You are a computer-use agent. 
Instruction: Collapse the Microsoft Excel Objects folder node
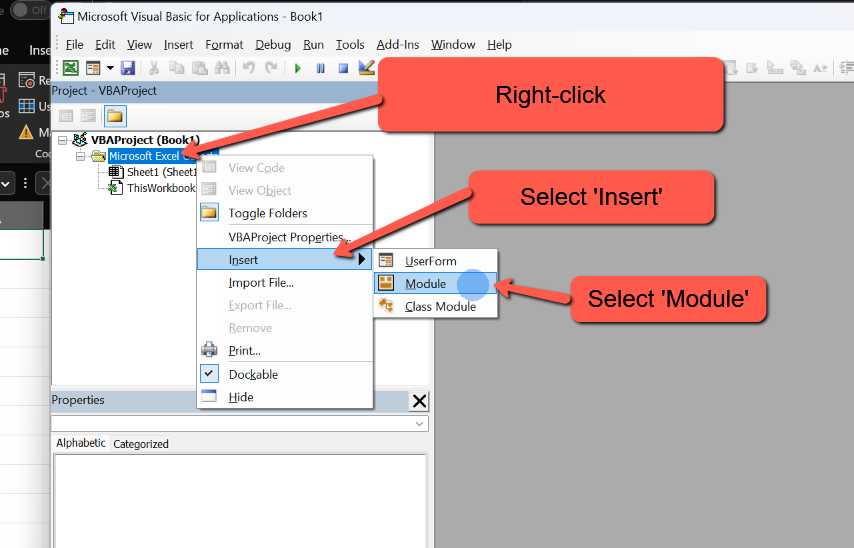80,156
